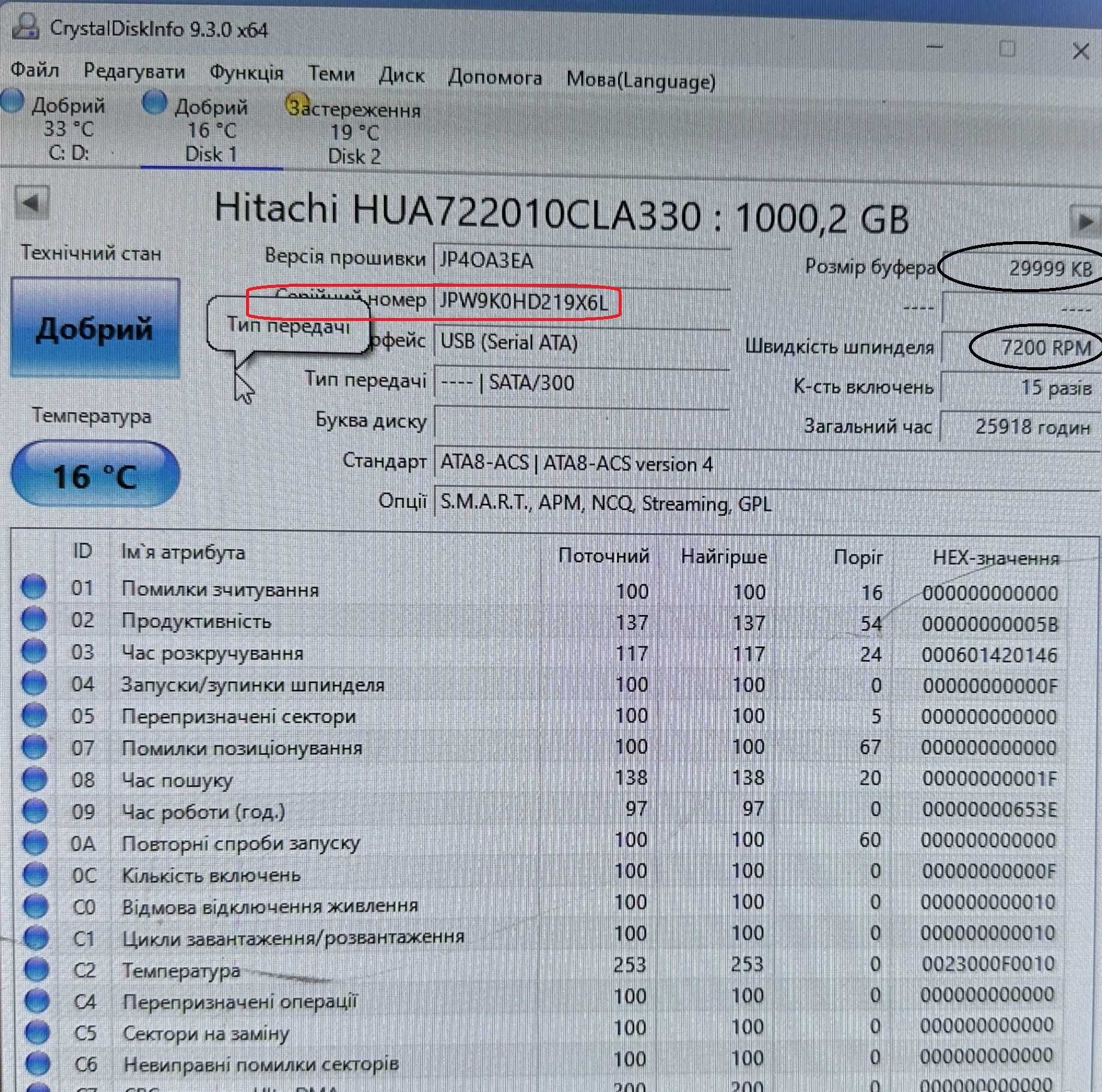The image size is (1102, 1092).
Task: Click HEX value 0023000F0010 of Температура
Action: click(x=988, y=964)
